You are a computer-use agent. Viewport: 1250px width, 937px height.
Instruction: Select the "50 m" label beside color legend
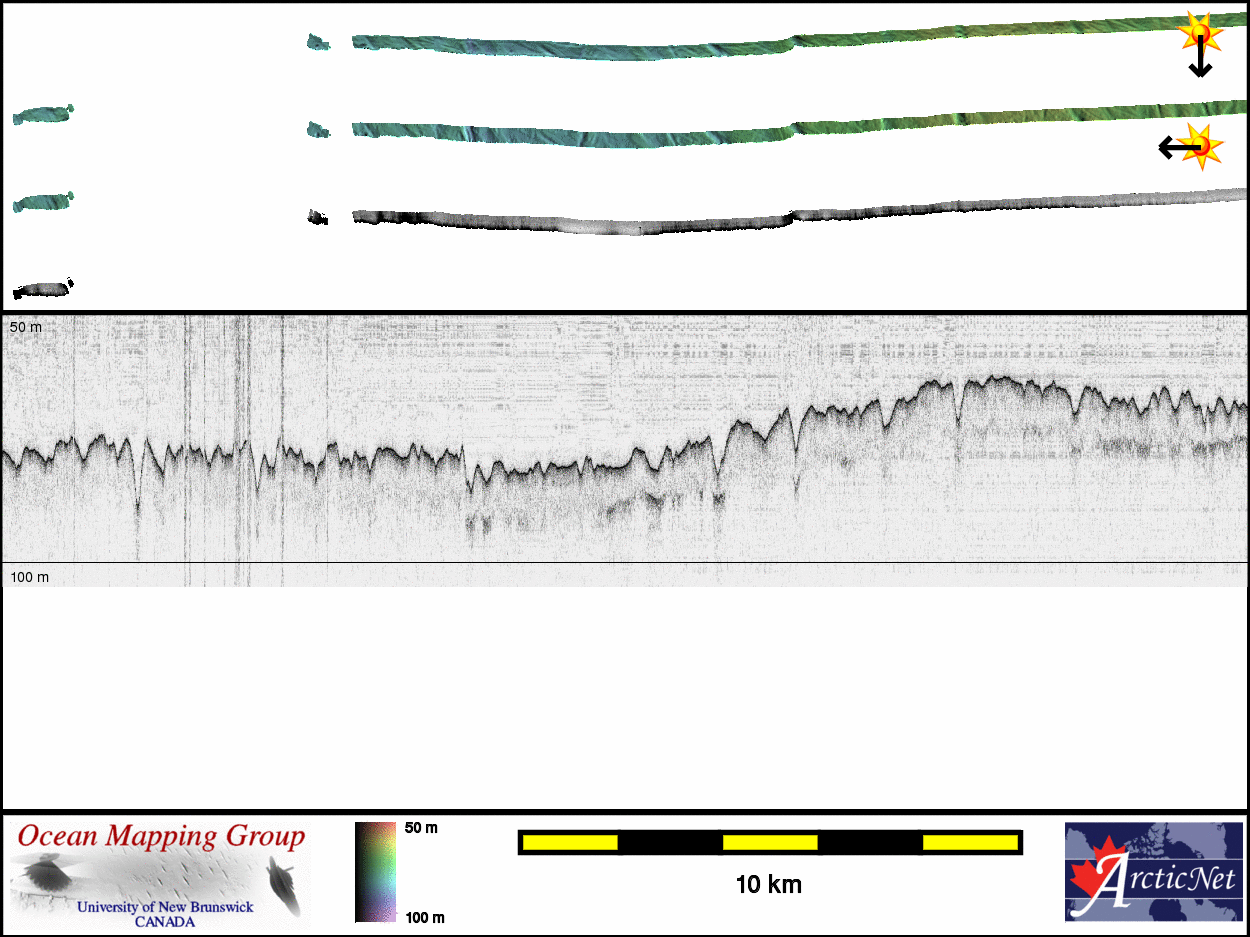click(x=421, y=828)
